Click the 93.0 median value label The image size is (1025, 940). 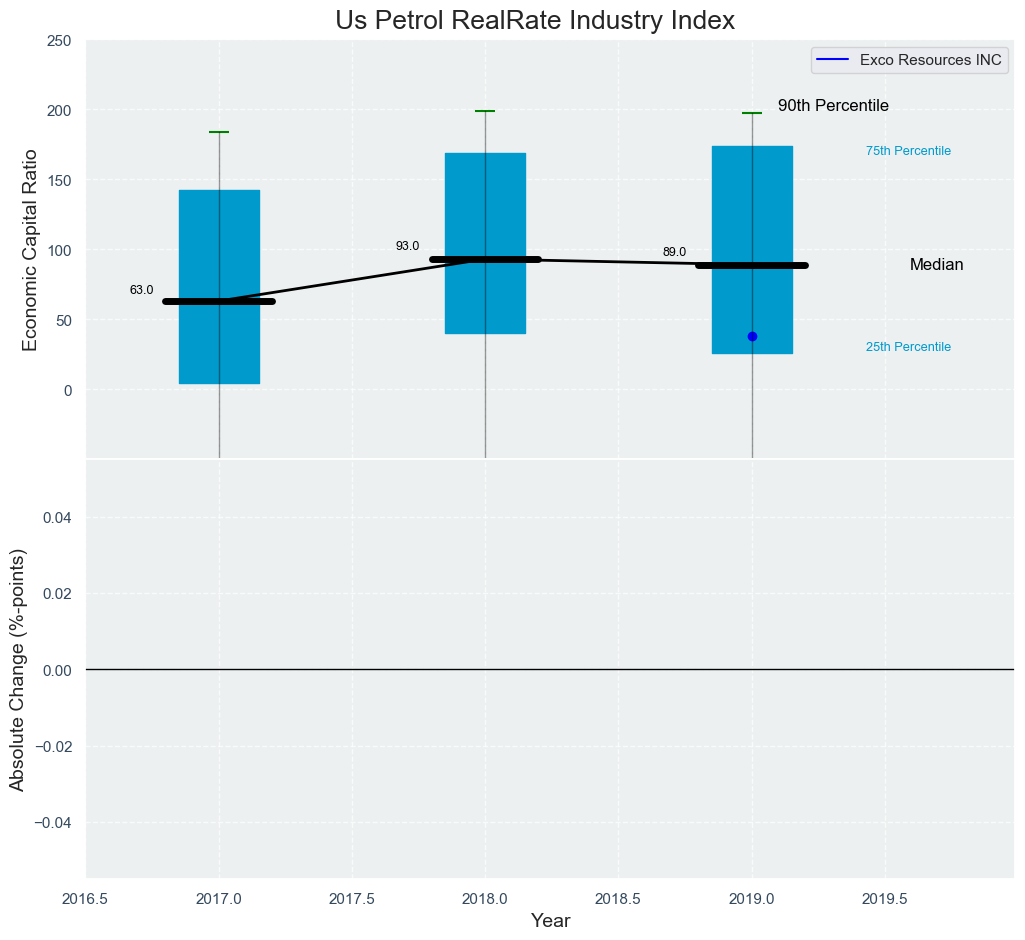coord(407,246)
